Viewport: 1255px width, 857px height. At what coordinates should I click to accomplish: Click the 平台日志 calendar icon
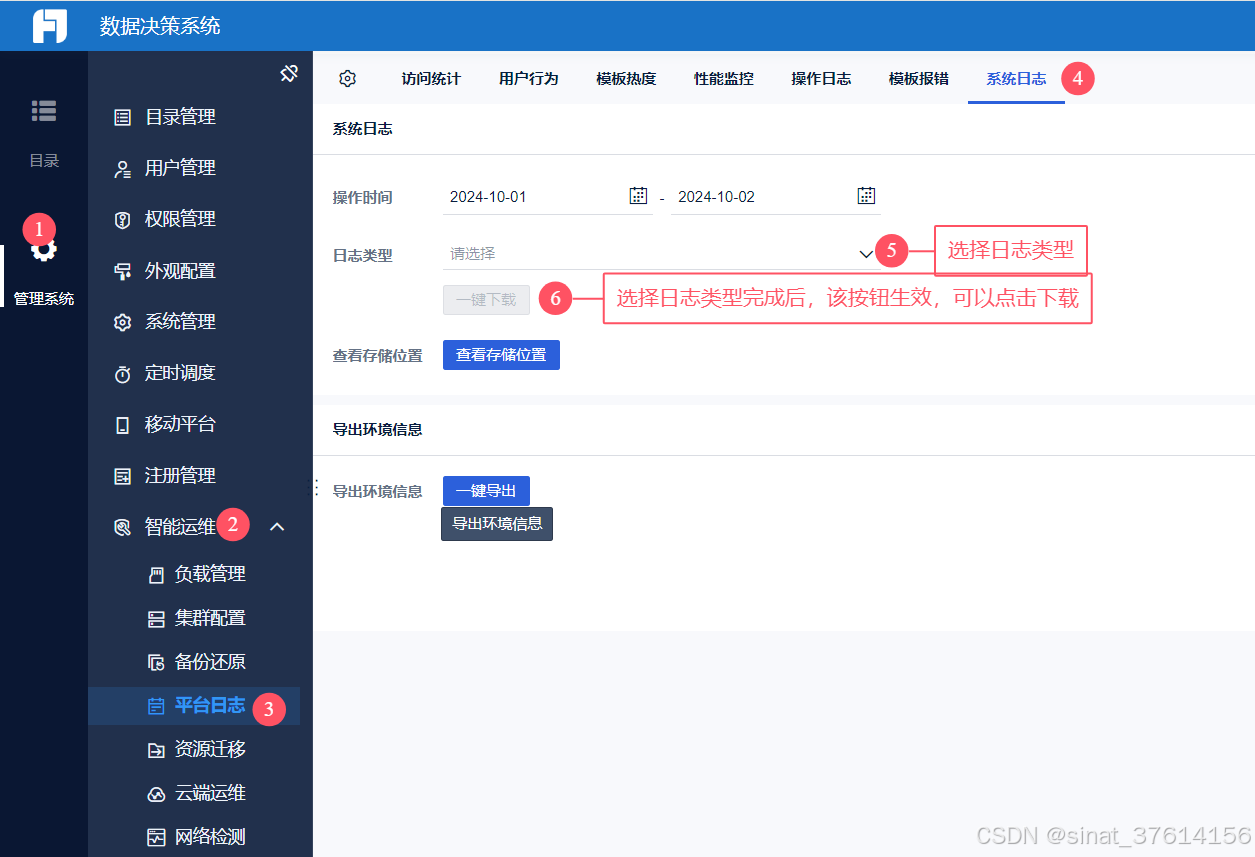[x=156, y=706]
